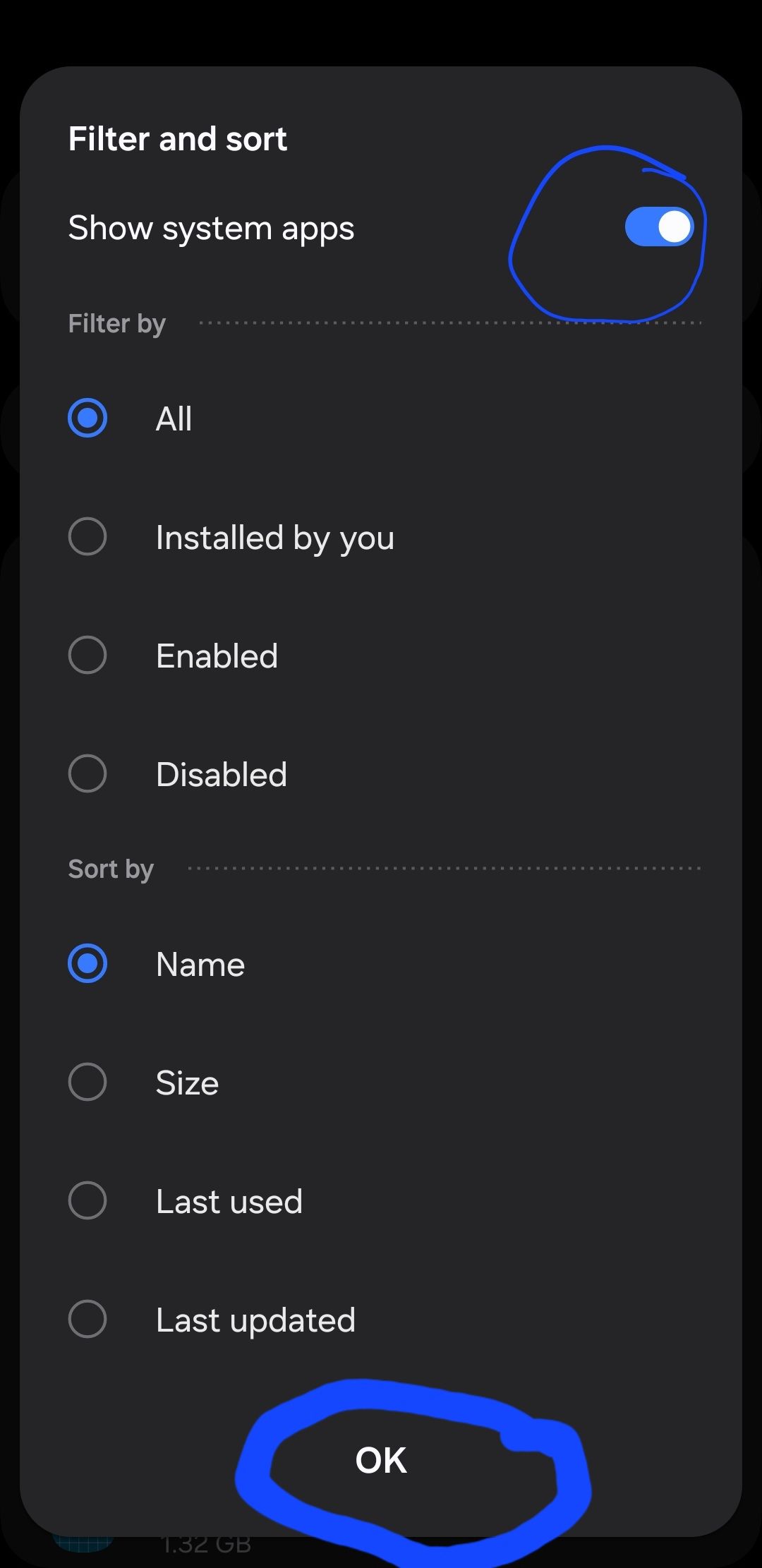Tap the Name sort label
762x1568 pixels.
click(x=200, y=965)
